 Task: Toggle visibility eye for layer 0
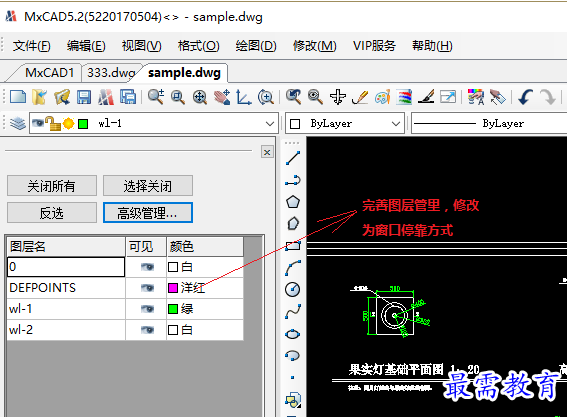pyautogui.click(x=147, y=267)
